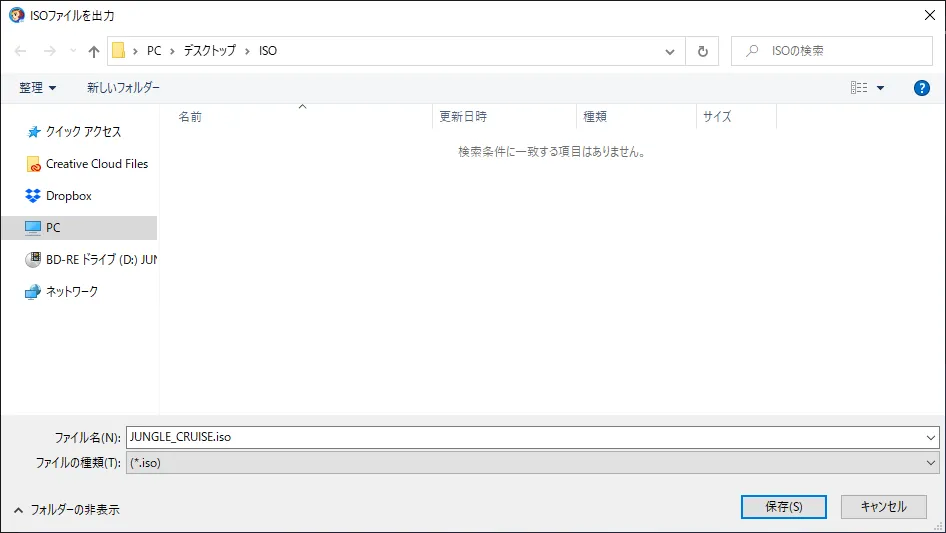Screen dimensions: 946x533
Task: Open help with the question mark icon
Action: coord(921,88)
